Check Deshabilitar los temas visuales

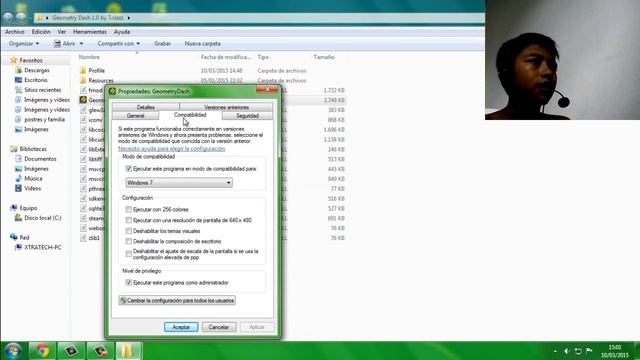coord(129,231)
